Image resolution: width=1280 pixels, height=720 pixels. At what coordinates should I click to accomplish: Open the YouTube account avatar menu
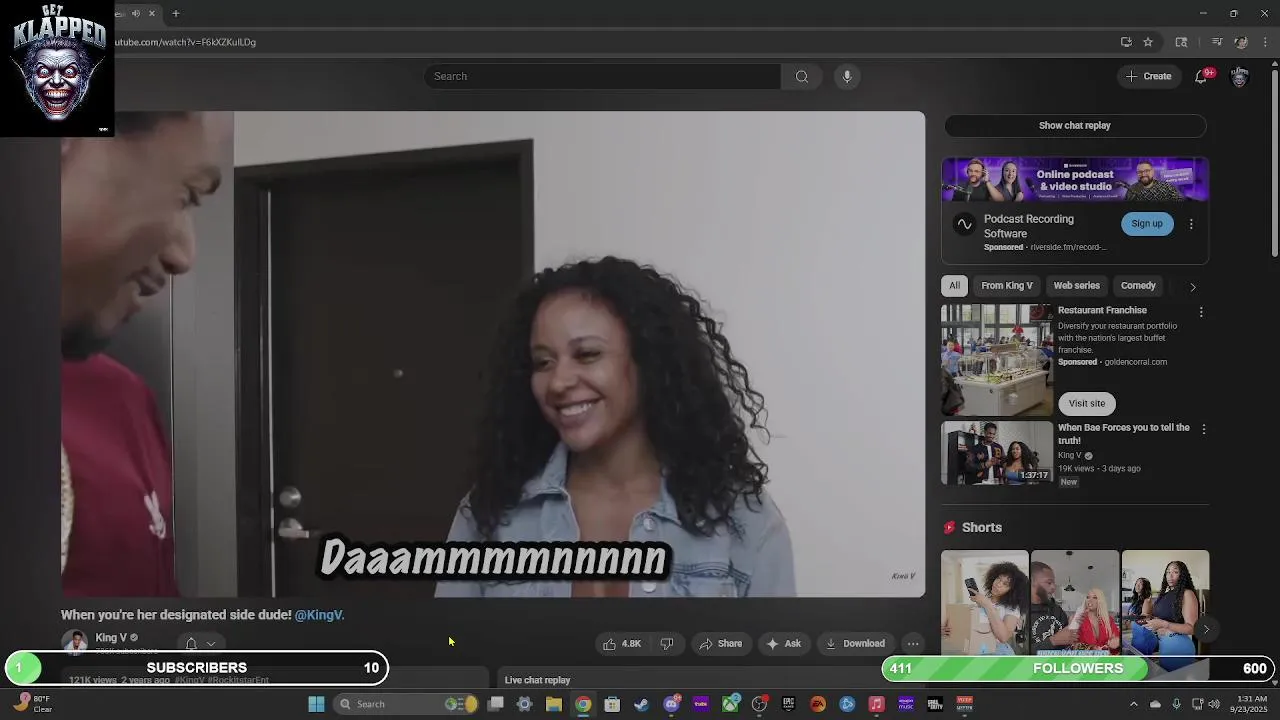click(x=1240, y=76)
